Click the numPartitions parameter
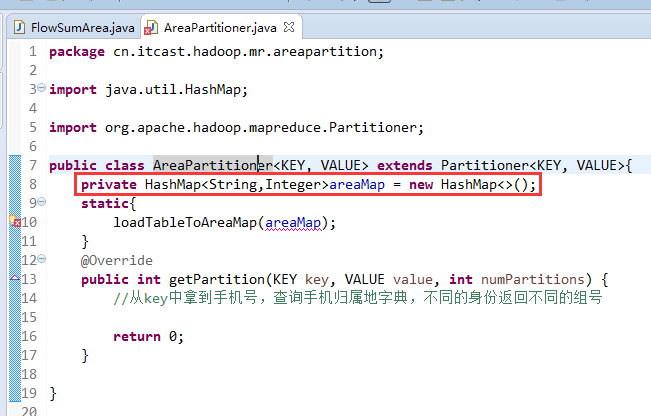Screen dimensions: 651x416 click(533, 279)
